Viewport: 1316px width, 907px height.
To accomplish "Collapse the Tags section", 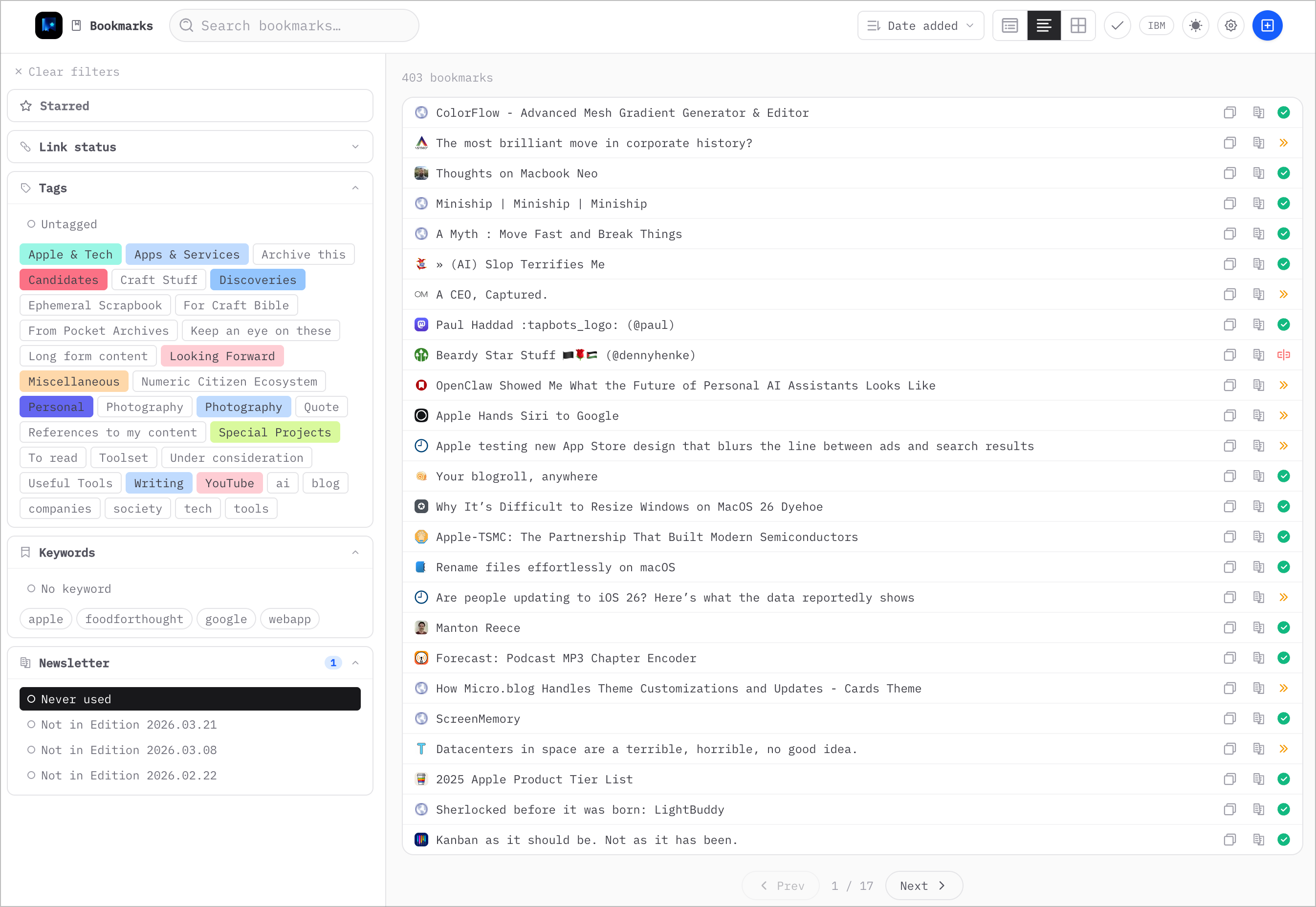I will point(355,188).
